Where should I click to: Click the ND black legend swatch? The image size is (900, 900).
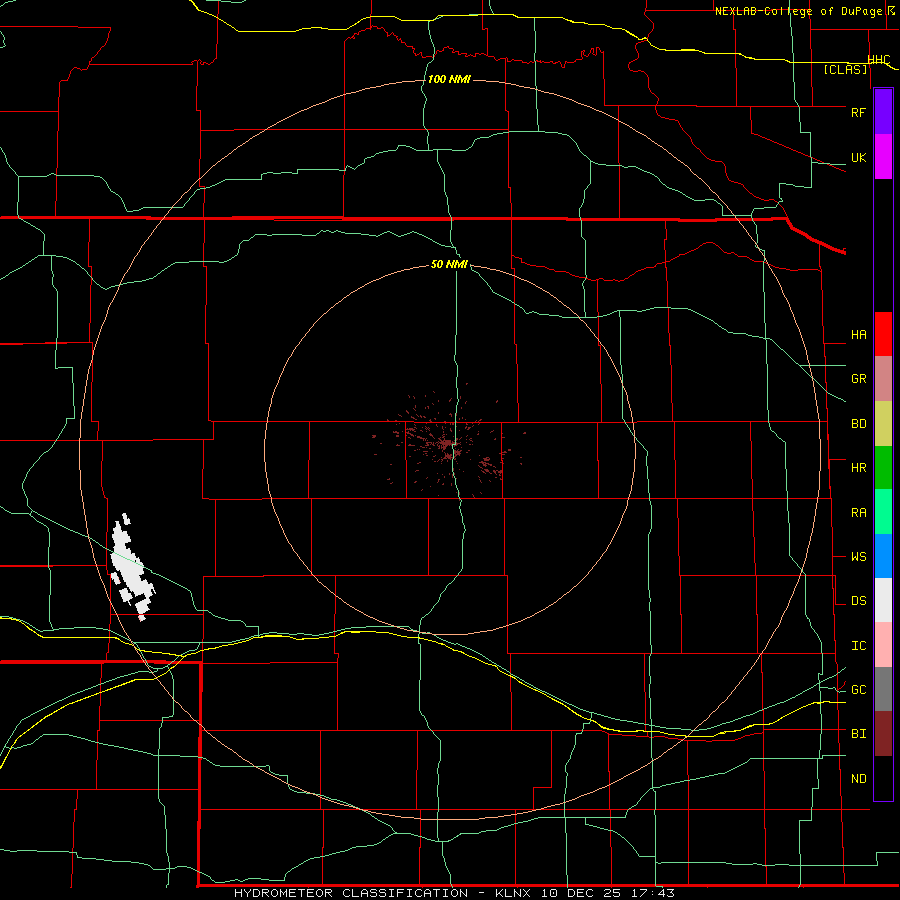[x=883, y=778]
